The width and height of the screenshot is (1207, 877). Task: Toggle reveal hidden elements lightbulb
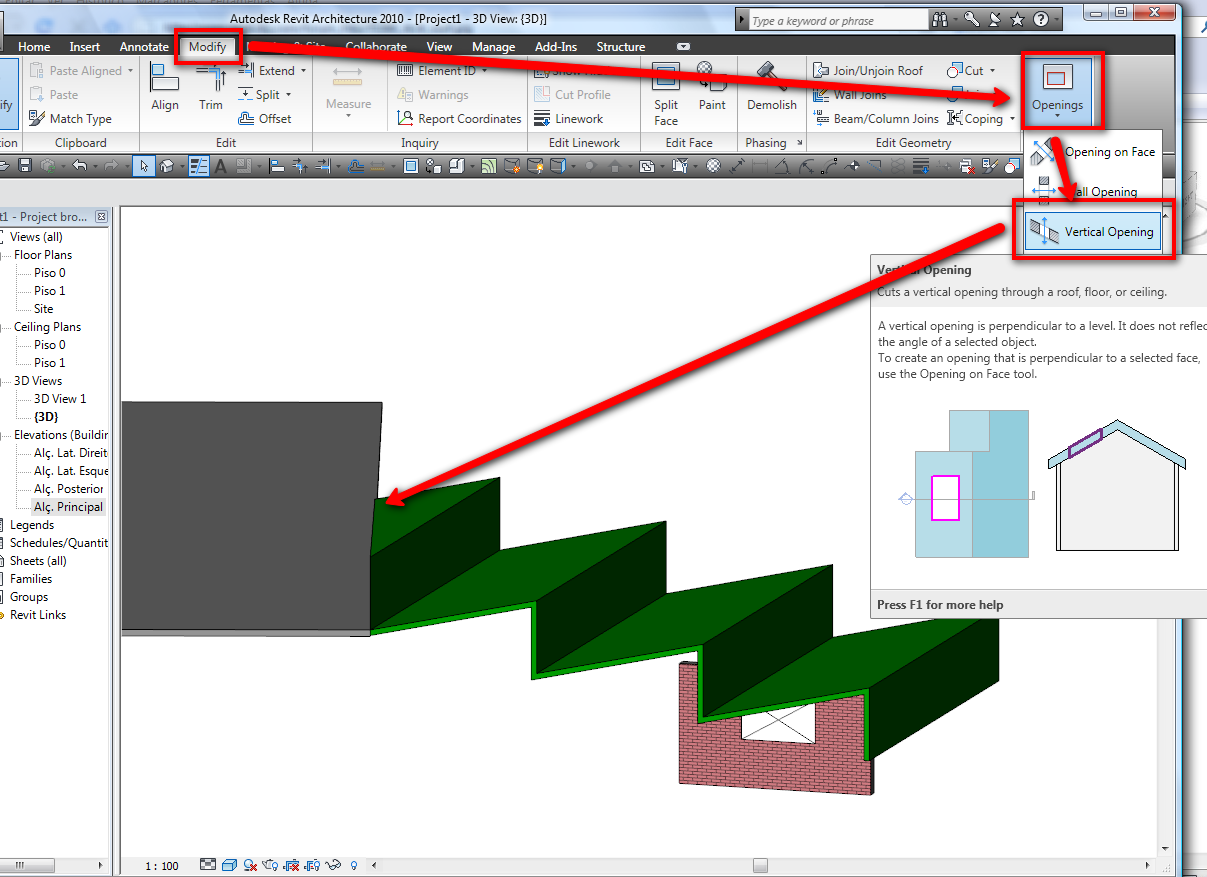(355, 865)
